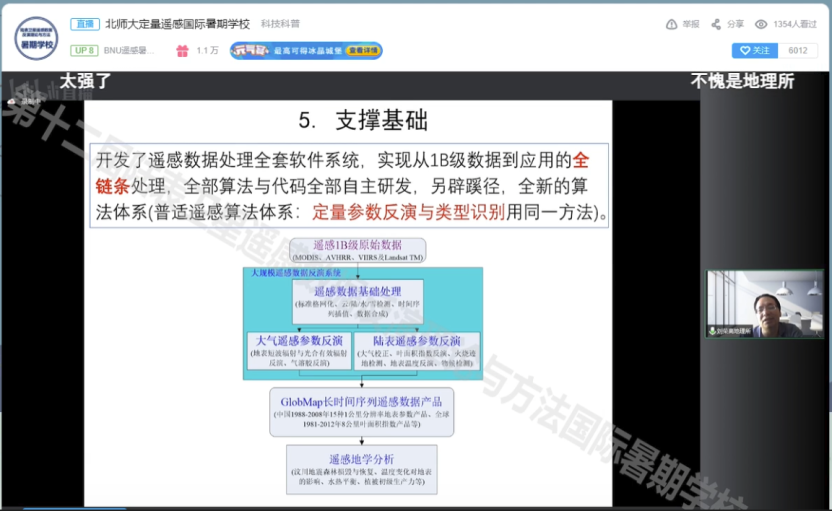This screenshot has height=512, width=833.
Task: Click the eye icon for viewer count
Action: click(x=761, y=24)
